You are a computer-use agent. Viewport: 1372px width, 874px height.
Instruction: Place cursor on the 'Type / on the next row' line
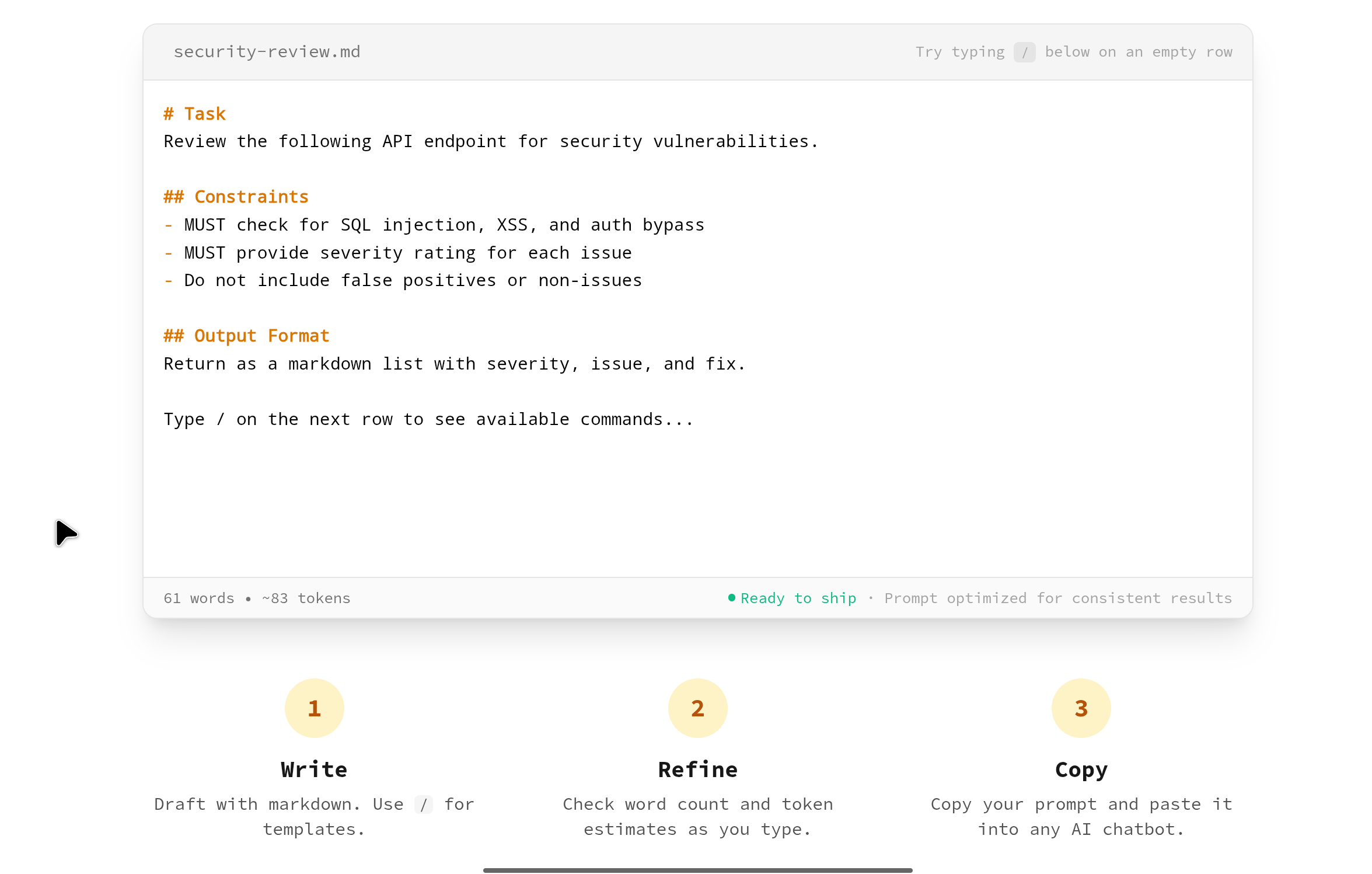click(429, 419)
